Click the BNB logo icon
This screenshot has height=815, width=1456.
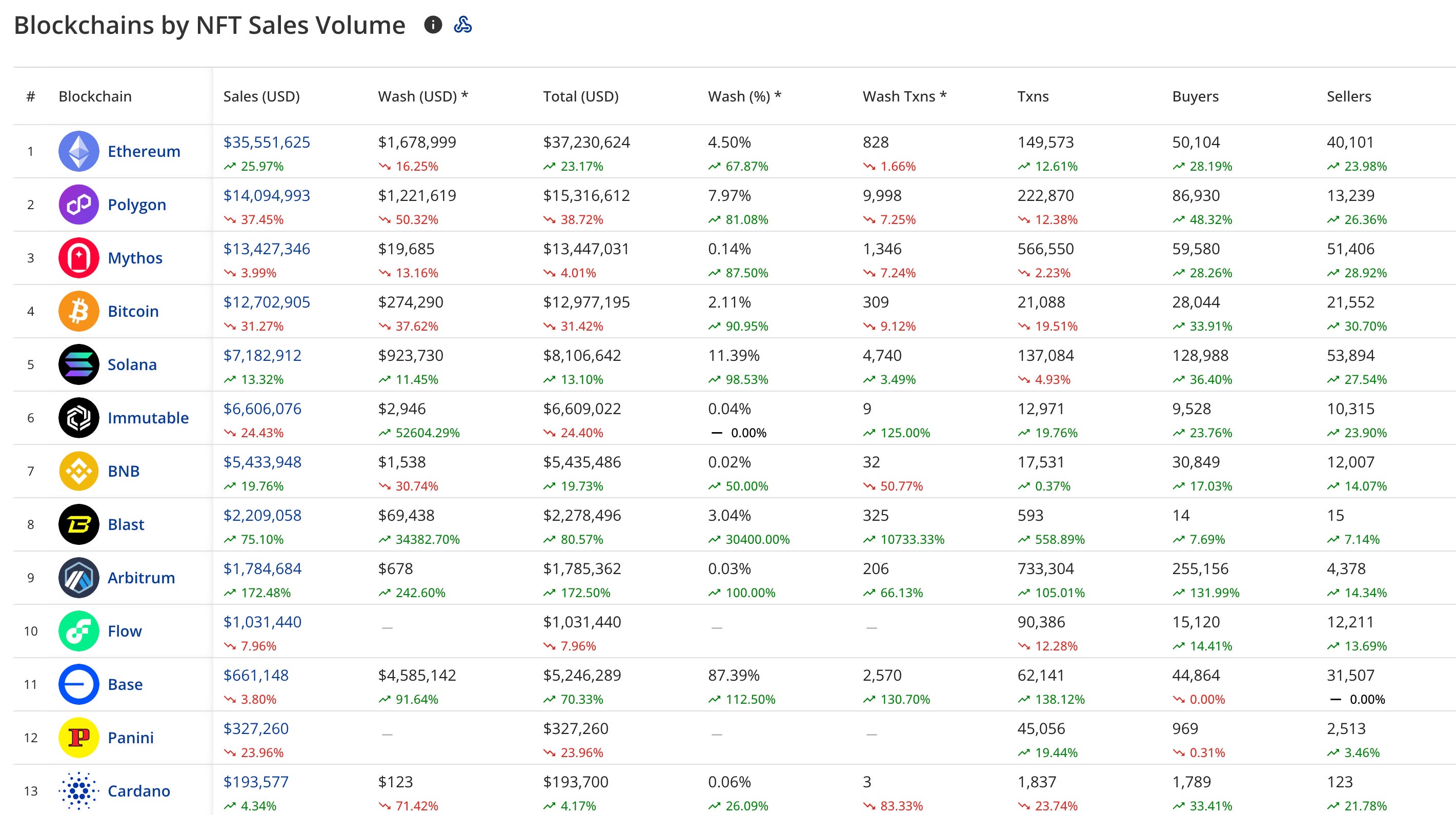pyautogui.click(x=78, y=471)
